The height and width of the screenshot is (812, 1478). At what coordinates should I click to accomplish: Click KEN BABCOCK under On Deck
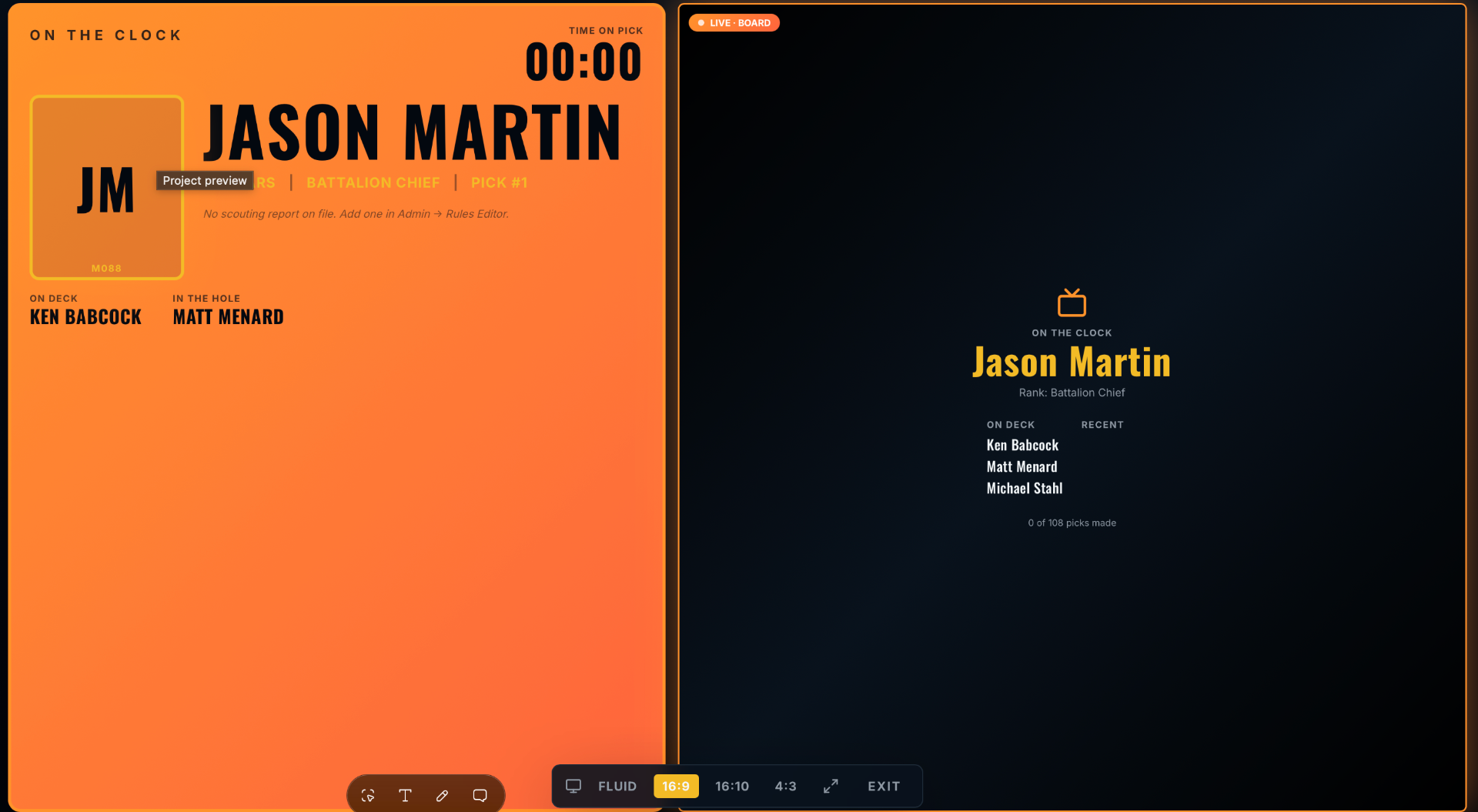(85, 317)
